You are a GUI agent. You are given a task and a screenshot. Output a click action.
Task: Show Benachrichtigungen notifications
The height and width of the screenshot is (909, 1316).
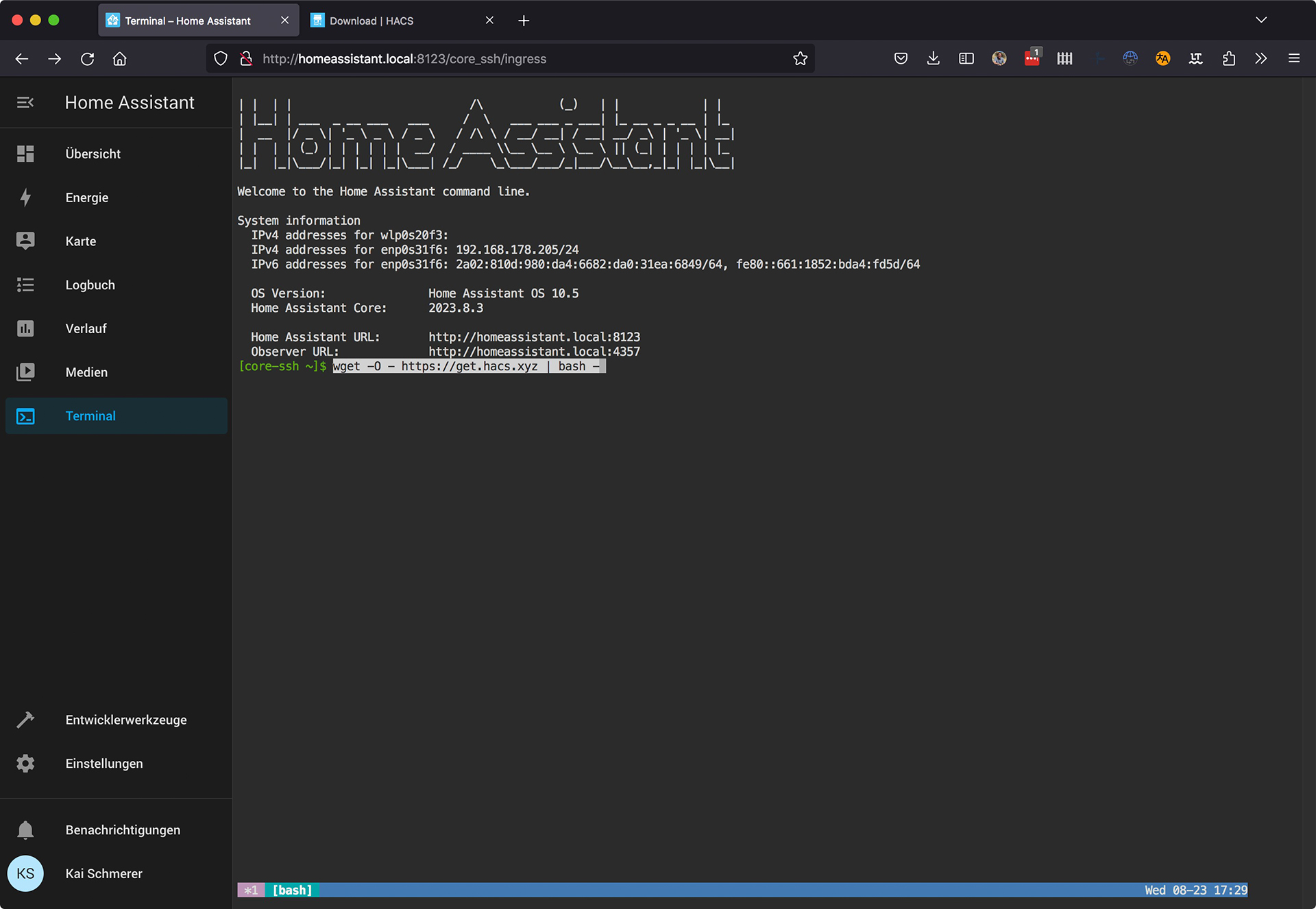click(x=123, y=830)
